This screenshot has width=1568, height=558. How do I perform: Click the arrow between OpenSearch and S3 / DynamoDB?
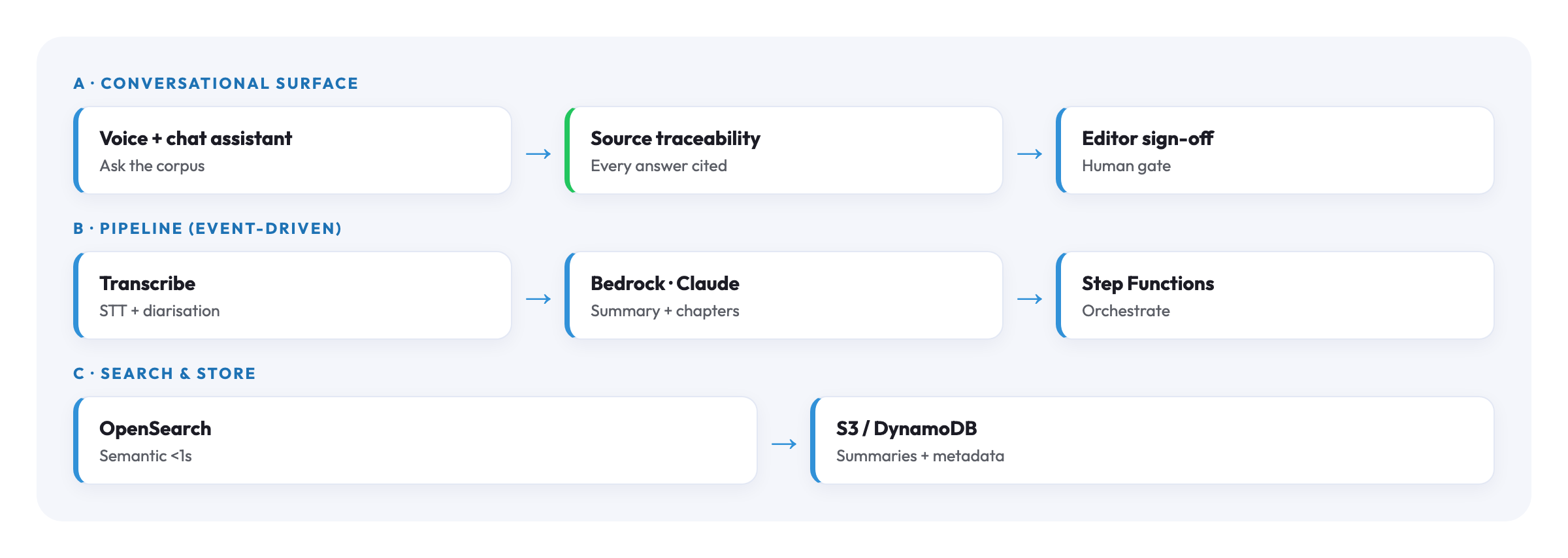tap(784, 444)
